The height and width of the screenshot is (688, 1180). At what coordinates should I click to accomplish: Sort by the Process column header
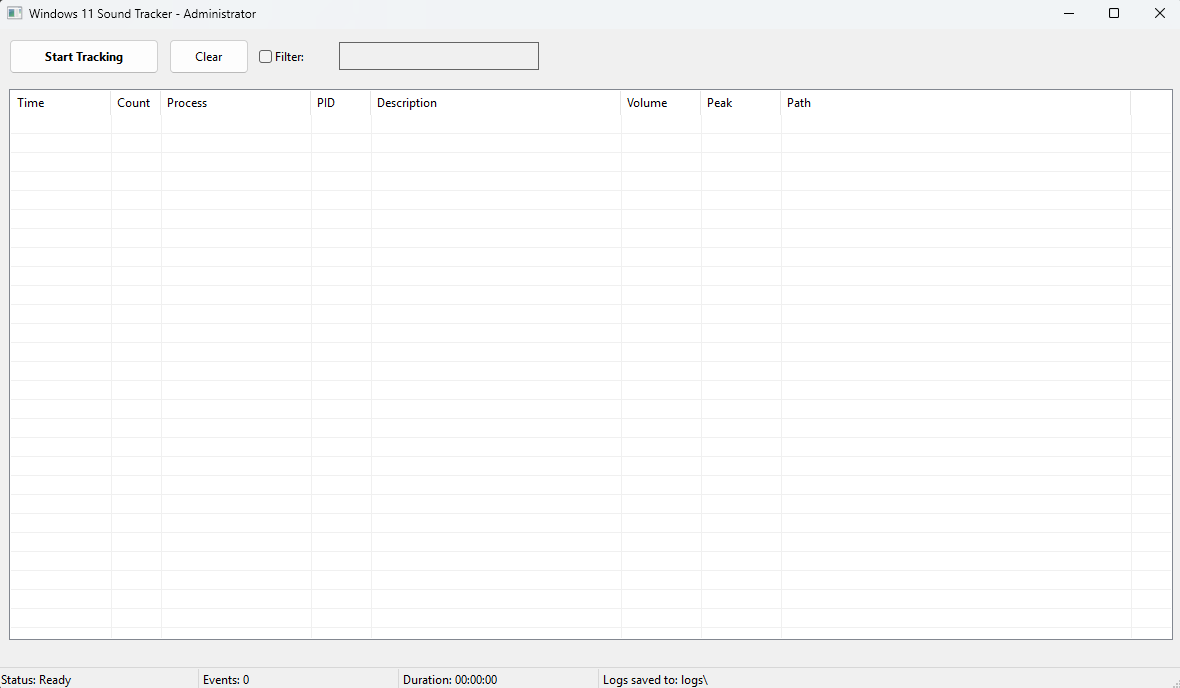[x=236, y=102]
